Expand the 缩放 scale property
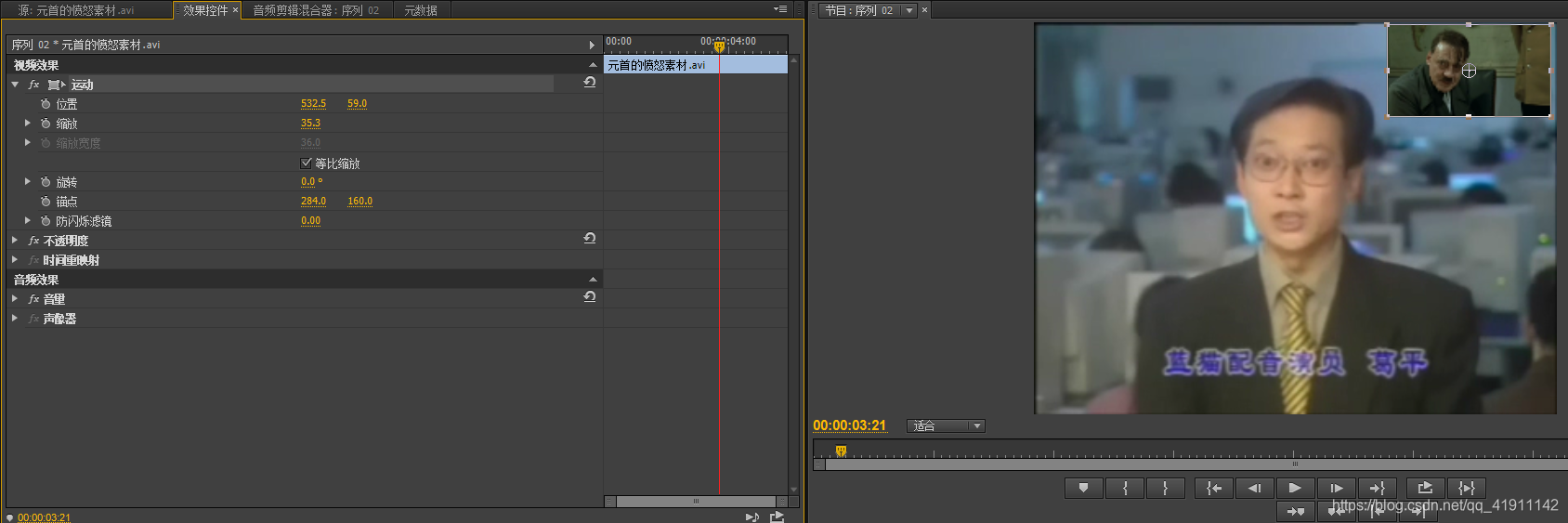This screenshot has width=1568, height=523. click(x=28, y=123)
